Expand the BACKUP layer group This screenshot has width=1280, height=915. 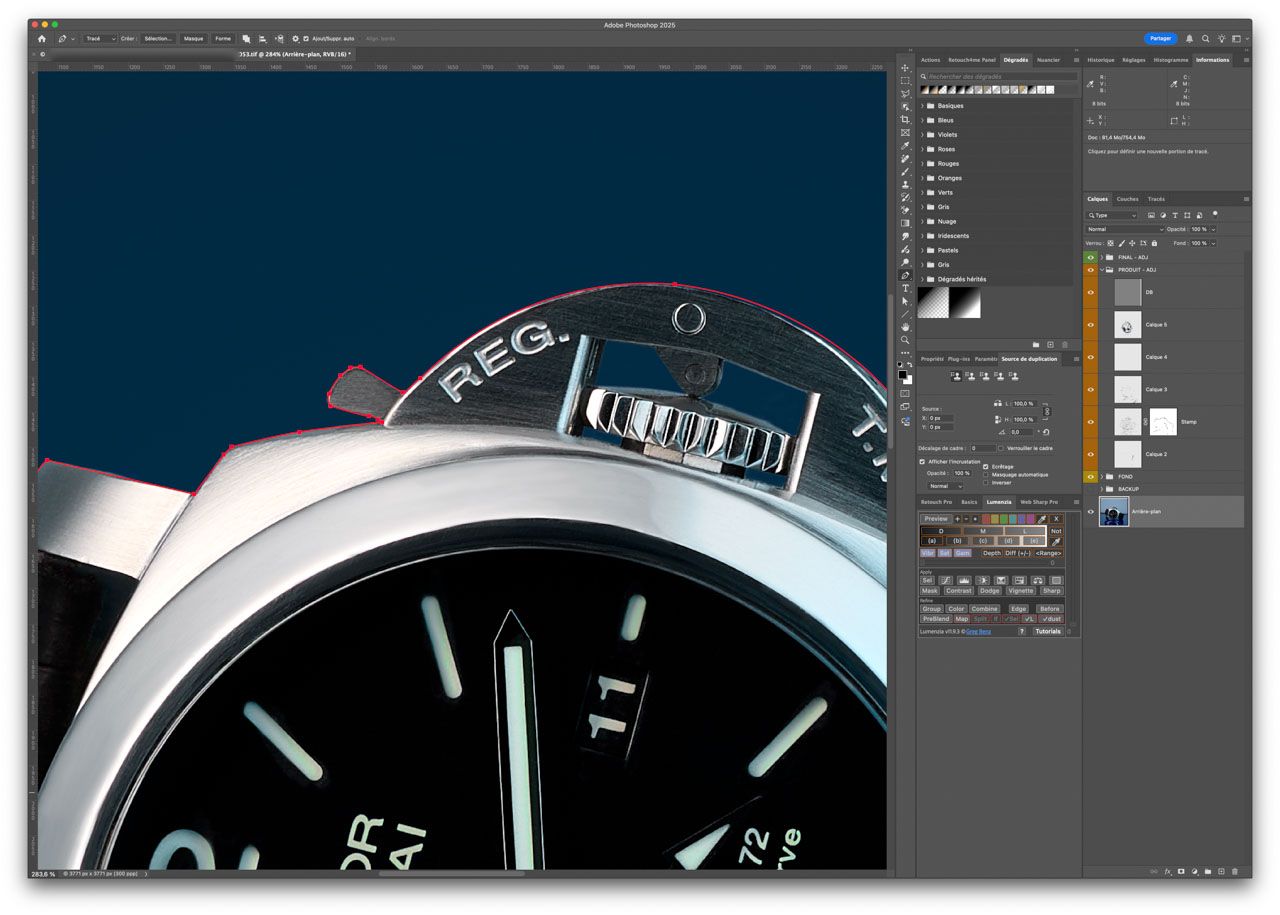click(x=1101, y=489)
